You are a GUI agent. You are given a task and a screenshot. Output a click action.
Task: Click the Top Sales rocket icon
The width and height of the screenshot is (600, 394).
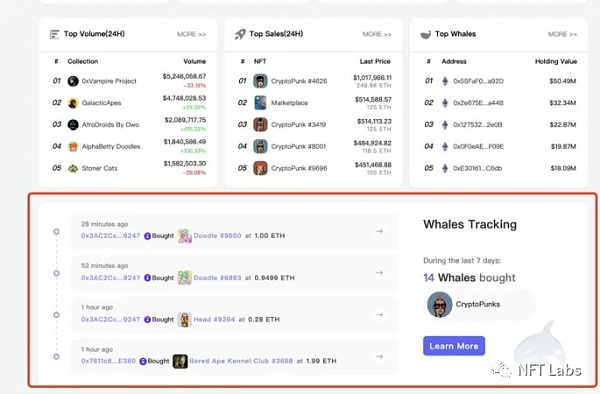240,34
